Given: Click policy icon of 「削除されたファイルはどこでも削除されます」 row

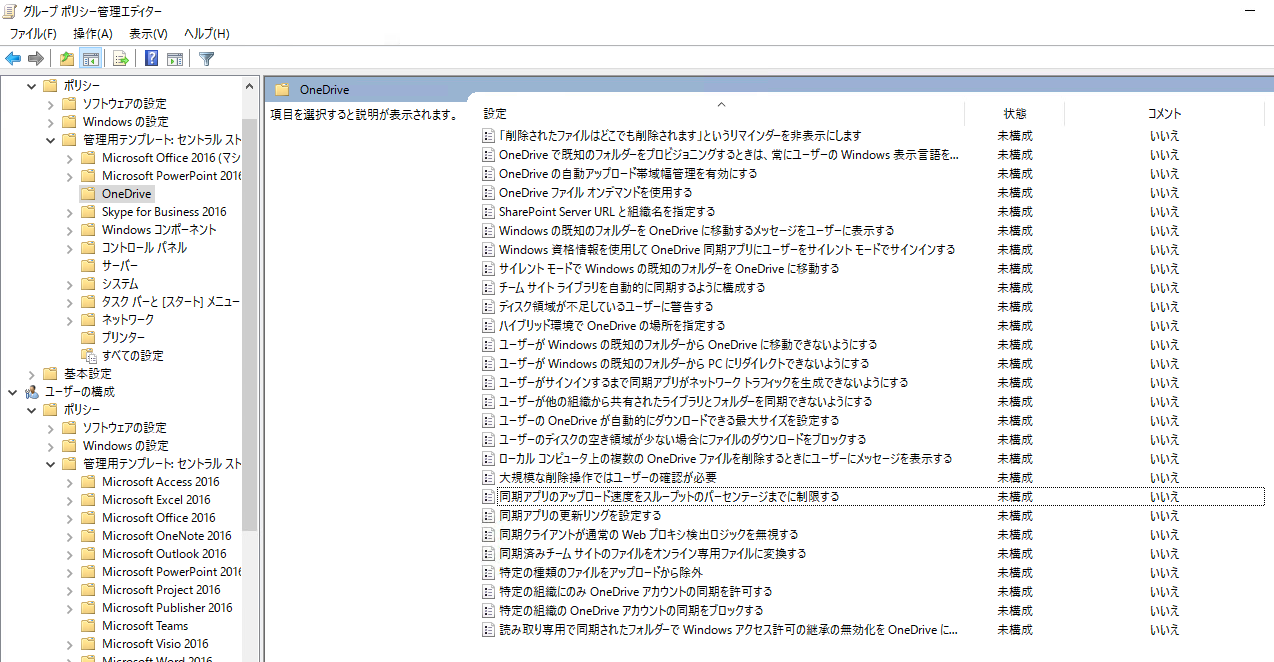Looking at the screenshot, I should (489, 136).
